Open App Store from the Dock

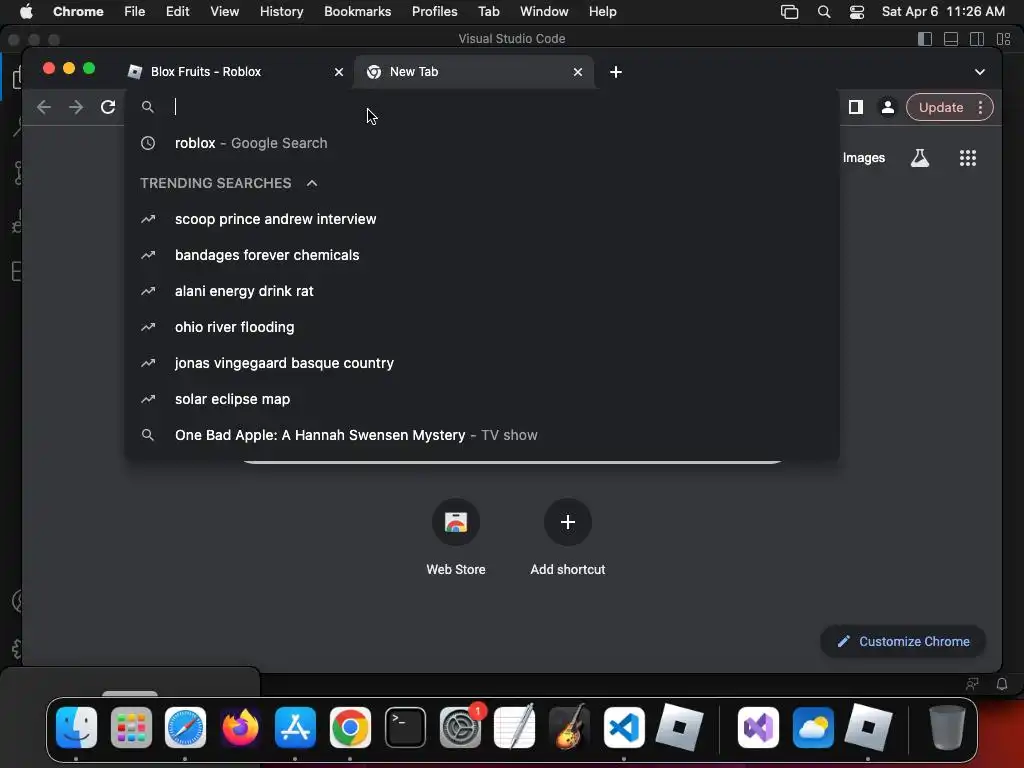(x=295, y=727)
